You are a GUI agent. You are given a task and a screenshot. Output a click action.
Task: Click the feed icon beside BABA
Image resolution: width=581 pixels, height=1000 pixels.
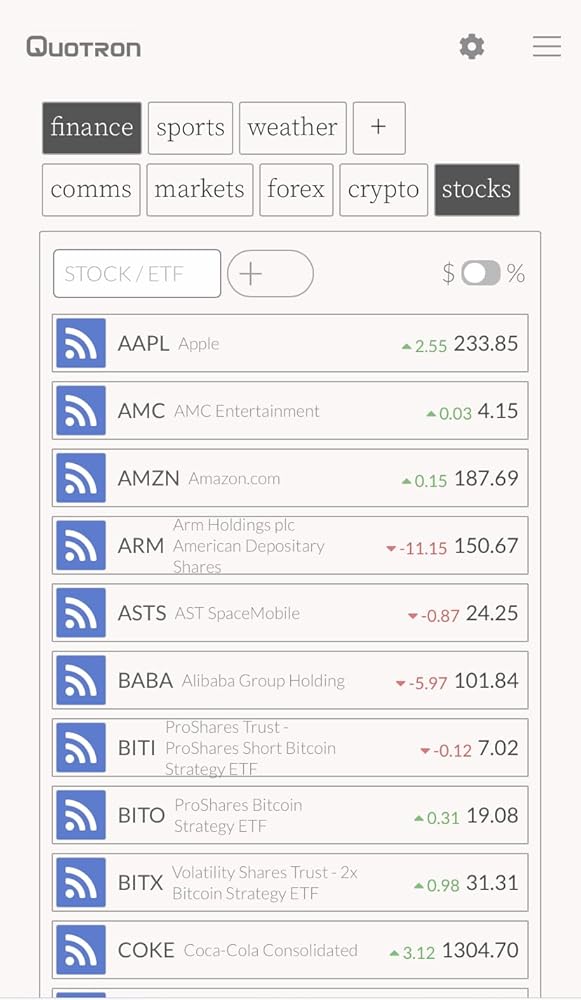81,680
